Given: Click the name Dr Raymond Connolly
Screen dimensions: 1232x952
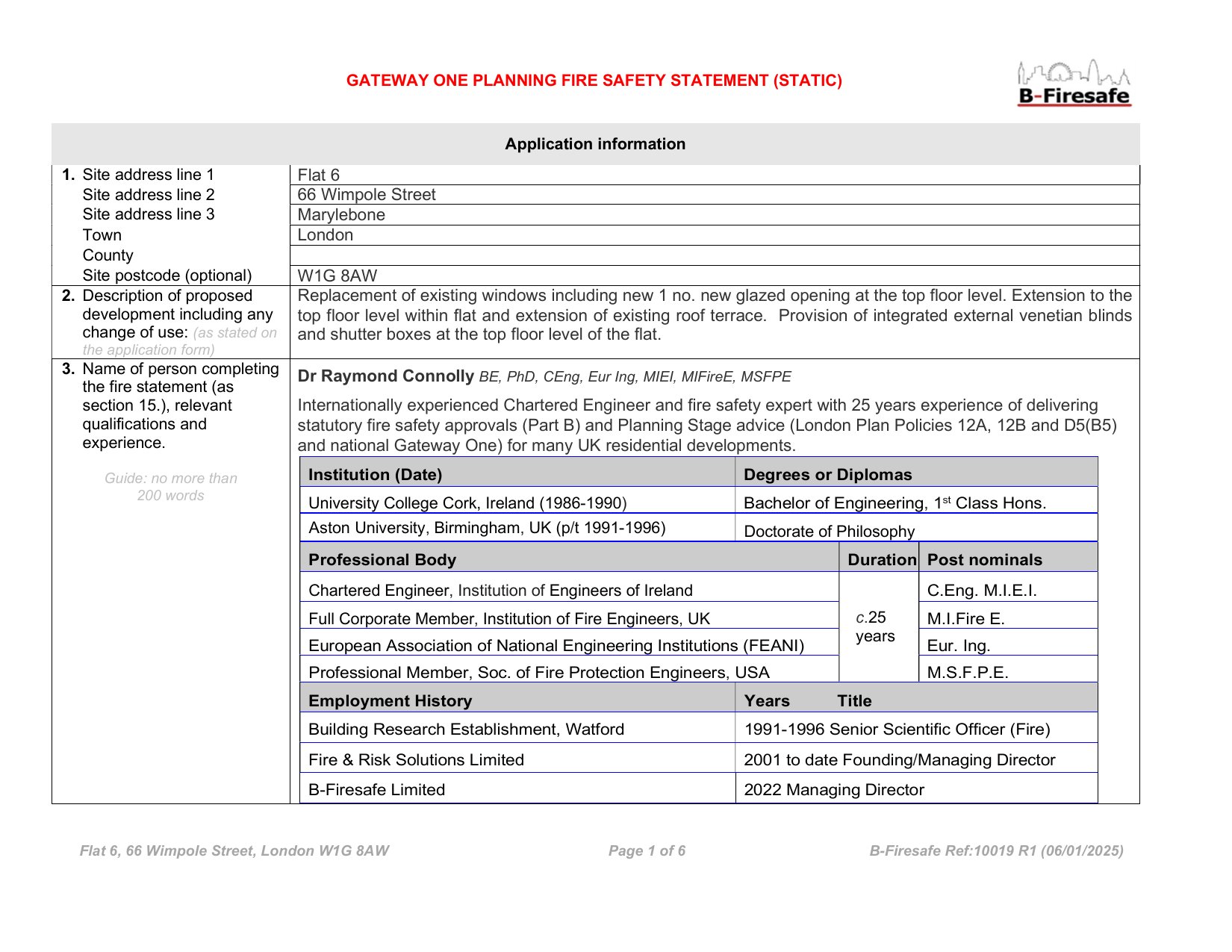Looking at the screenshot, I should click(x=386, y=376).
